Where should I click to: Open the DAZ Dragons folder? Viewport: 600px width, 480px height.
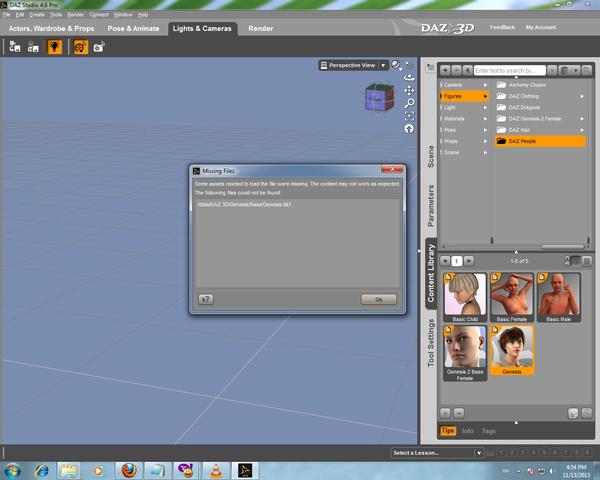[540, 108]
